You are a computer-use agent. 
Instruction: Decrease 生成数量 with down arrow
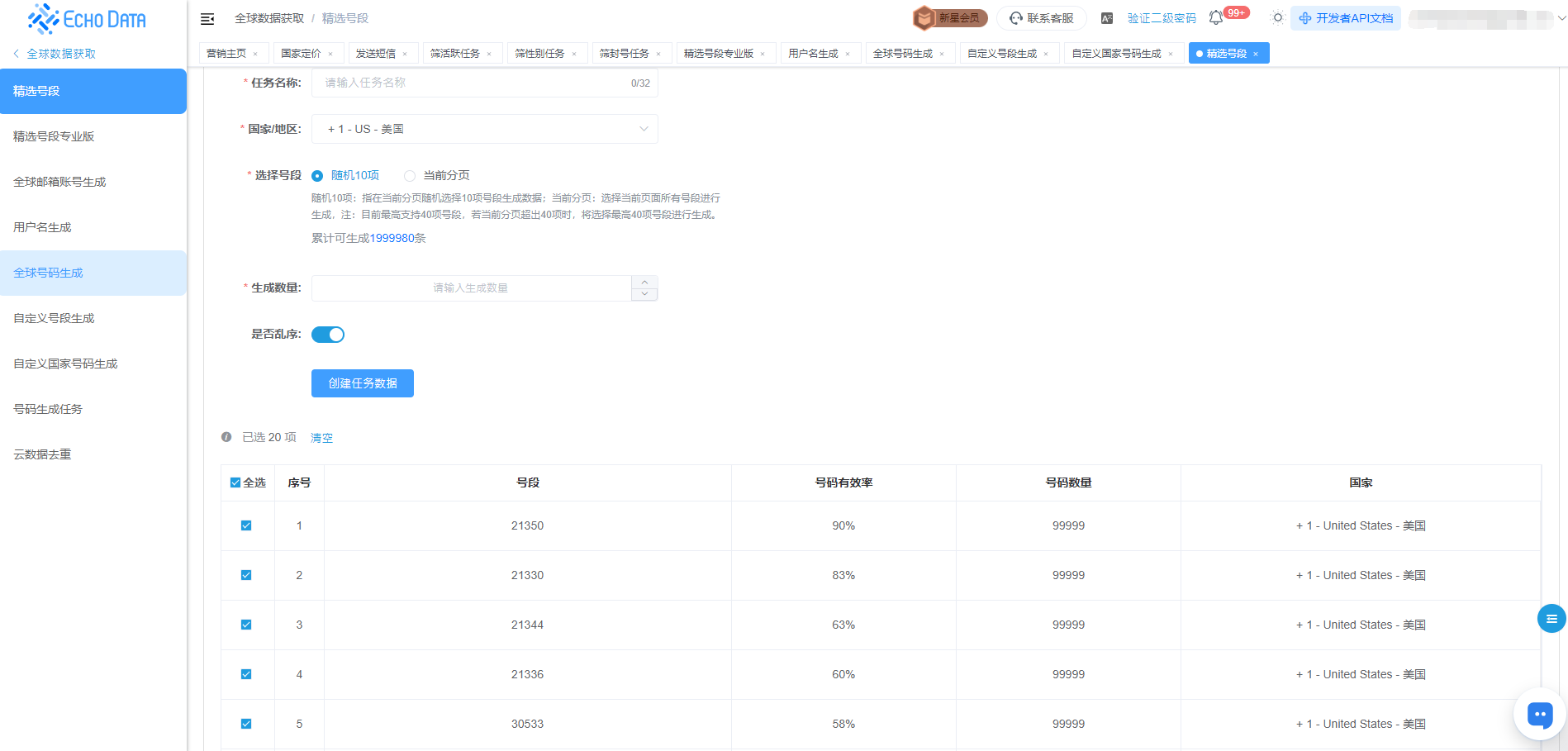point(644,294)
